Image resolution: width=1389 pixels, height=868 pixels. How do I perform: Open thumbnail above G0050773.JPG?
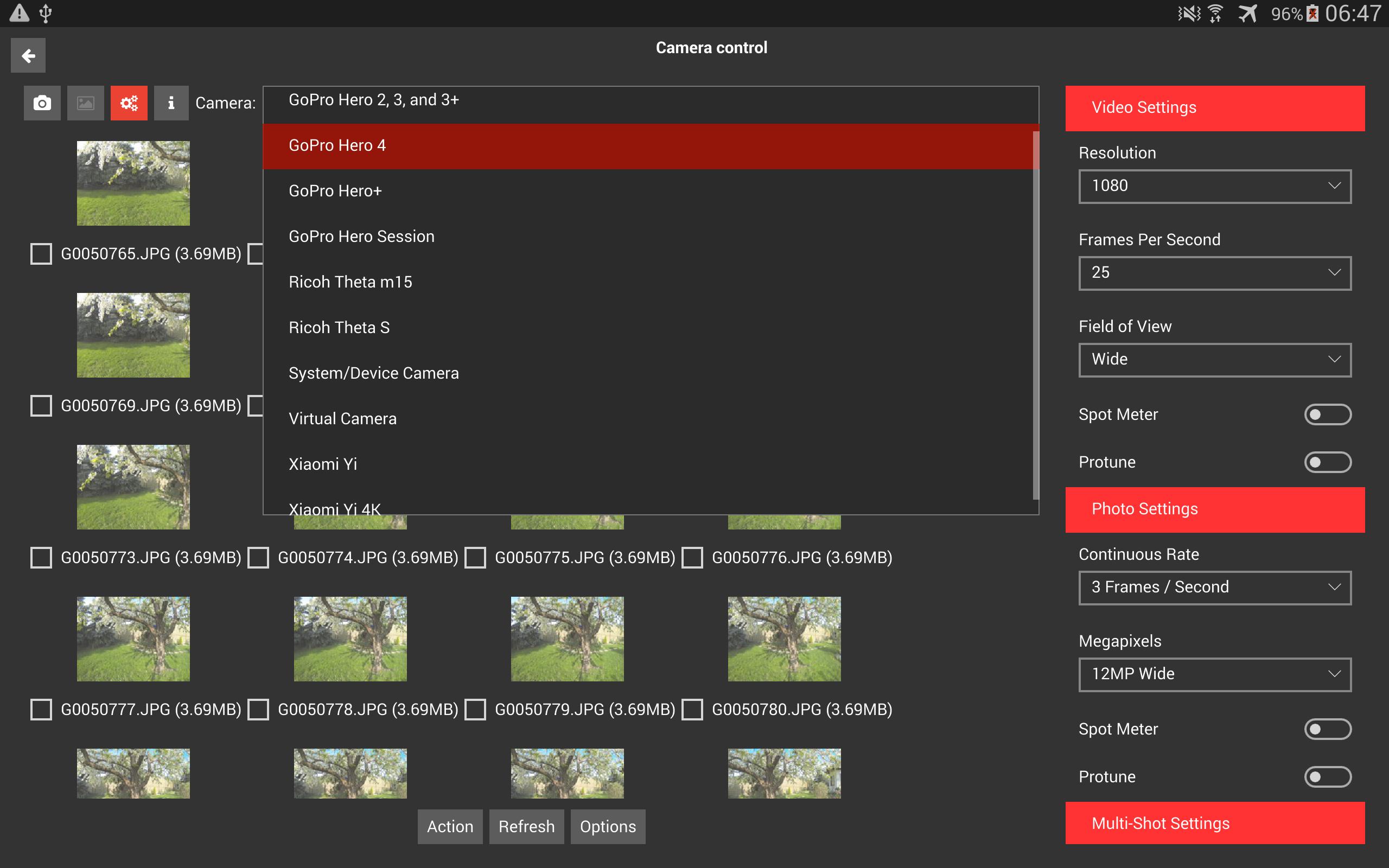(133, 487)
